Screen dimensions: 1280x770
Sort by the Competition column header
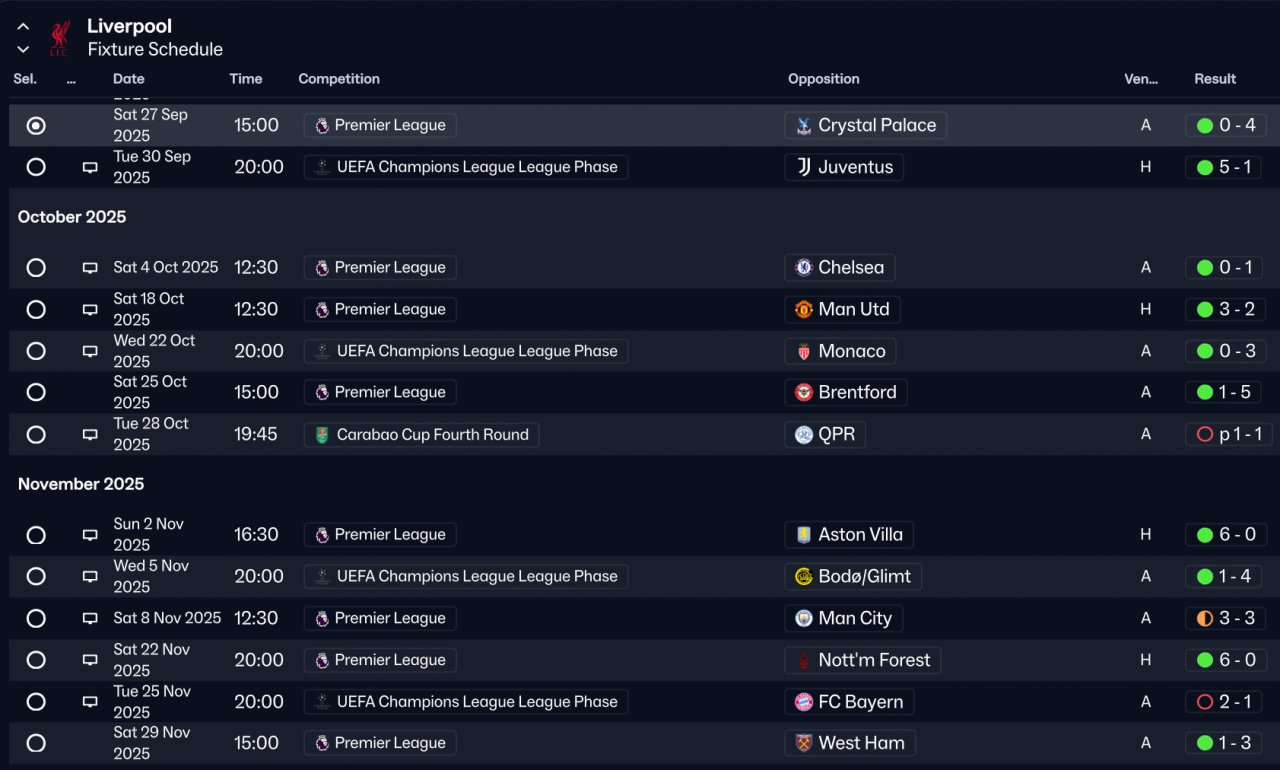[339, 79]
